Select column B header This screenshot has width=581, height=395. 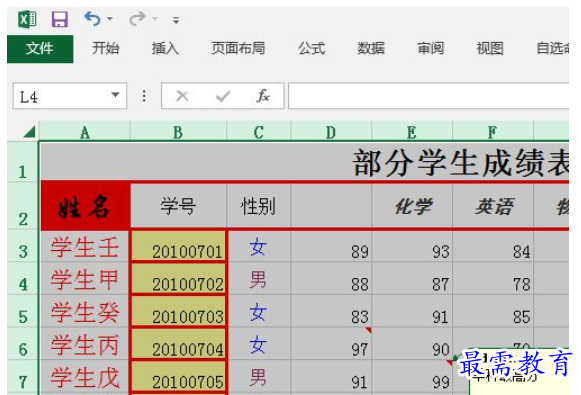click(x=178, y=132)
